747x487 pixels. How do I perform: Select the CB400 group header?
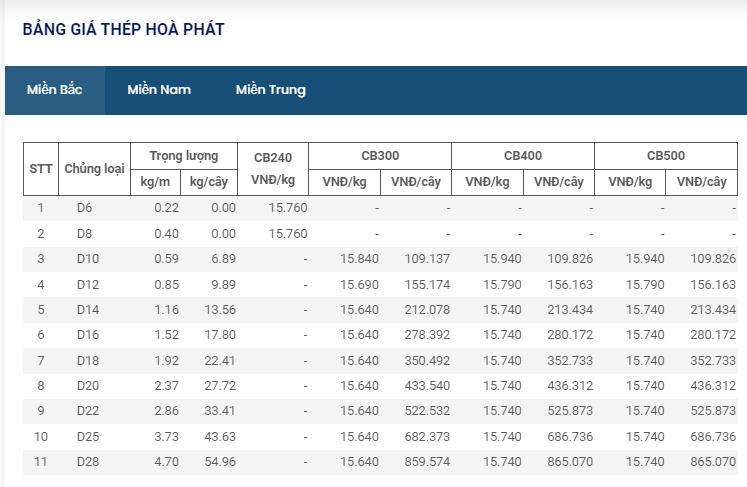523,156
